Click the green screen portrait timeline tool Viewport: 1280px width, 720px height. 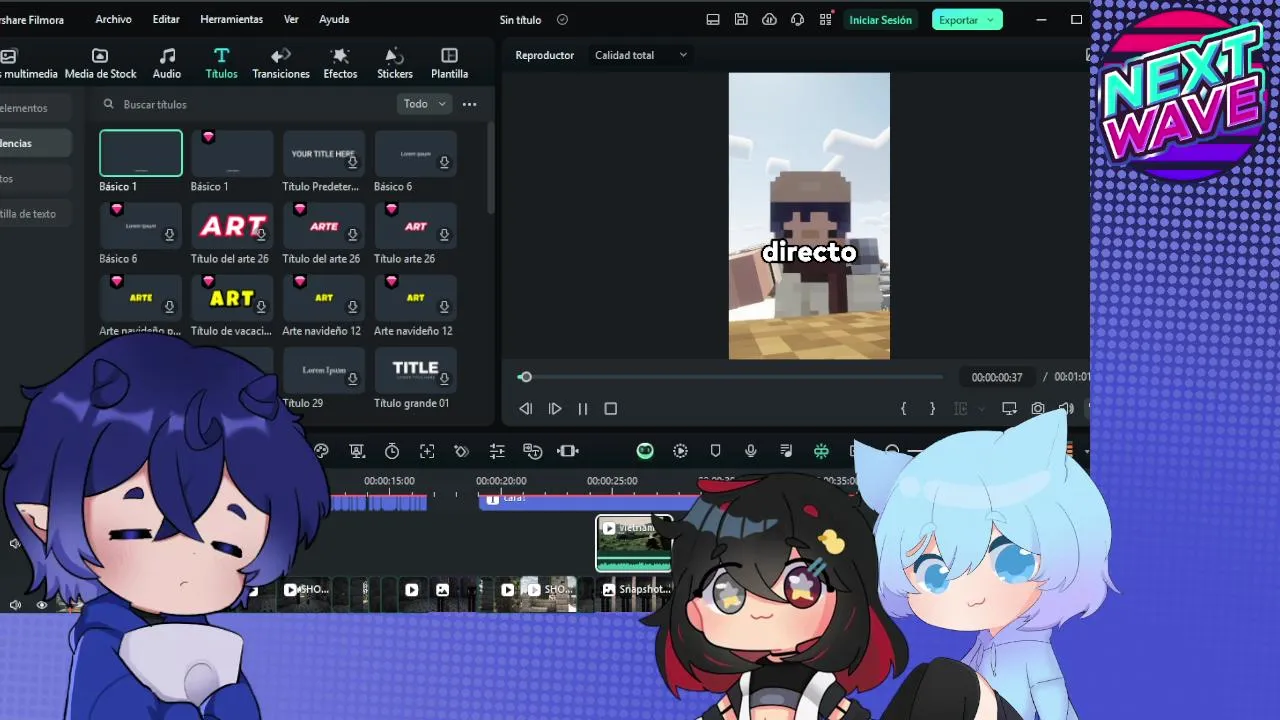point(357,451)
